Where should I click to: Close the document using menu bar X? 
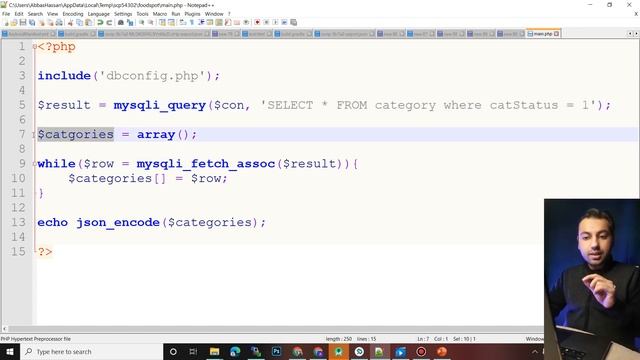[x=636, y=14]
